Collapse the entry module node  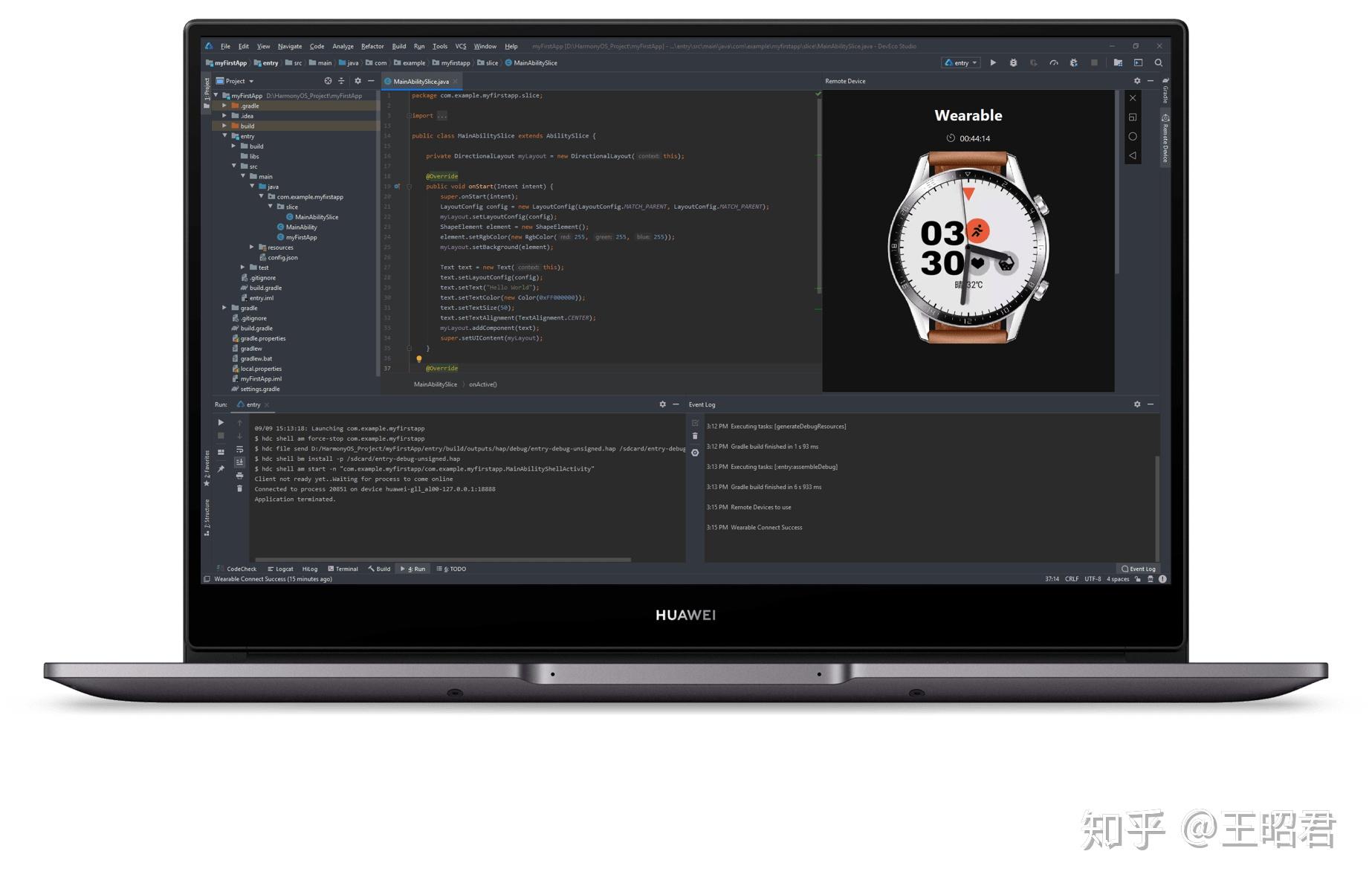tap(224, 136)
